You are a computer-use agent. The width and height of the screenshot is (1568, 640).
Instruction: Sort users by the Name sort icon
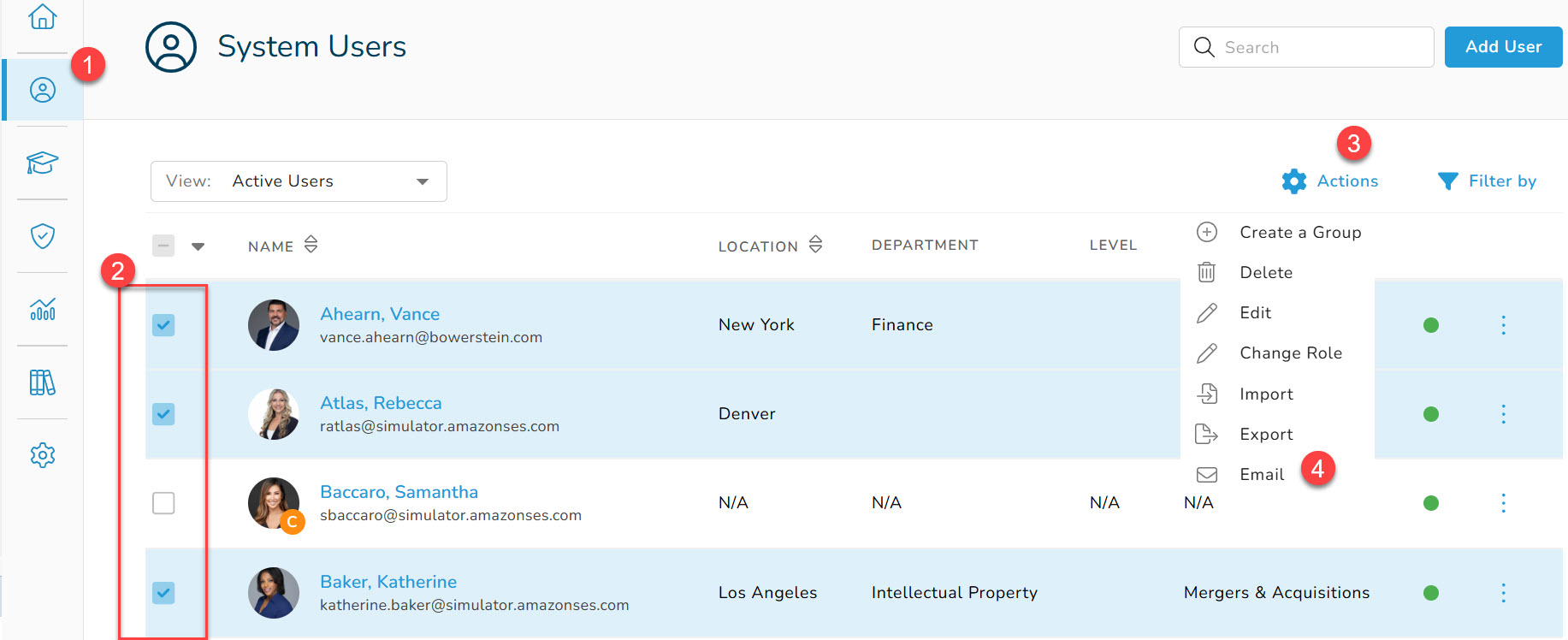tap(311, 245)
